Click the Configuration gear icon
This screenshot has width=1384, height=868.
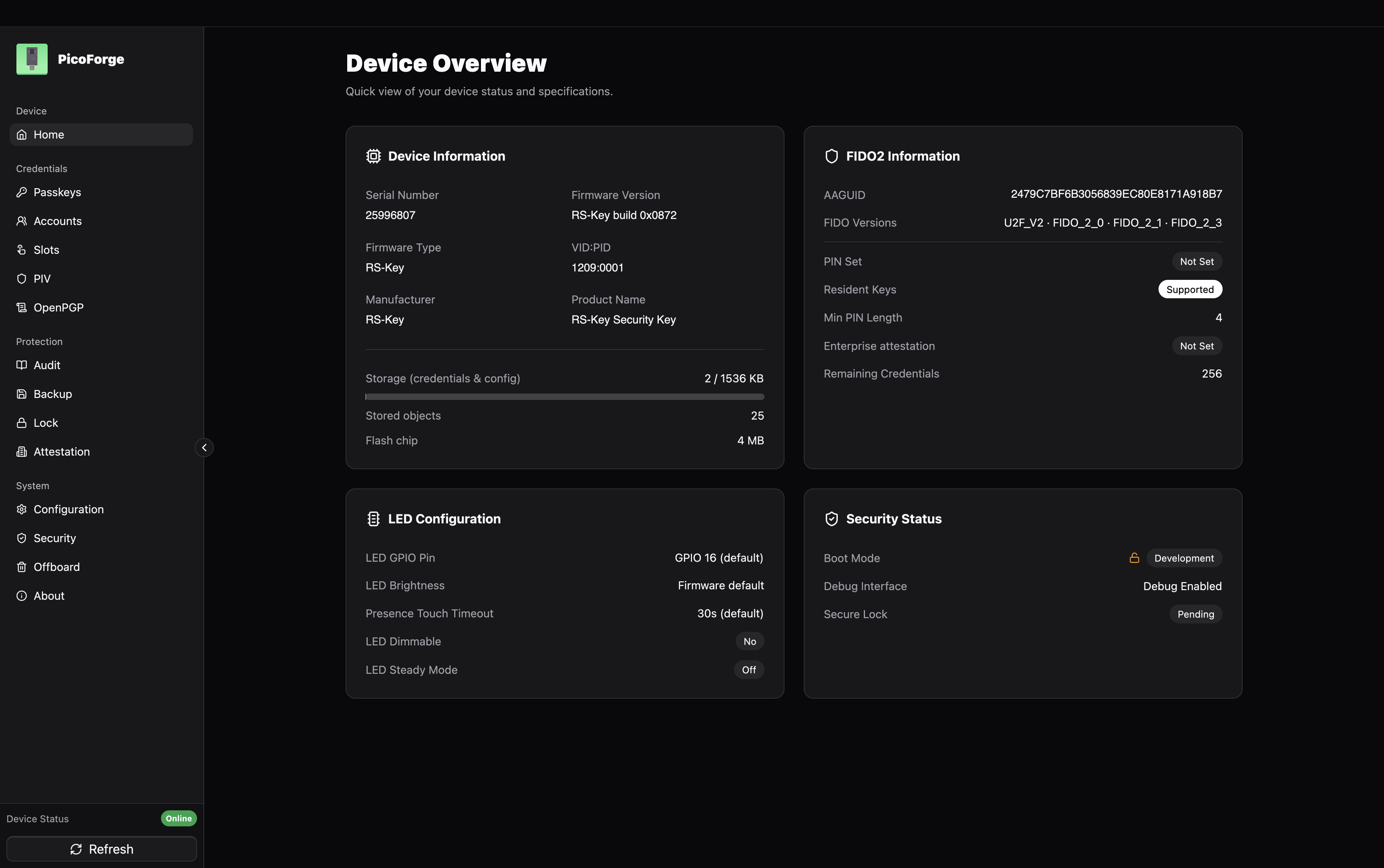tap(22, 509)
